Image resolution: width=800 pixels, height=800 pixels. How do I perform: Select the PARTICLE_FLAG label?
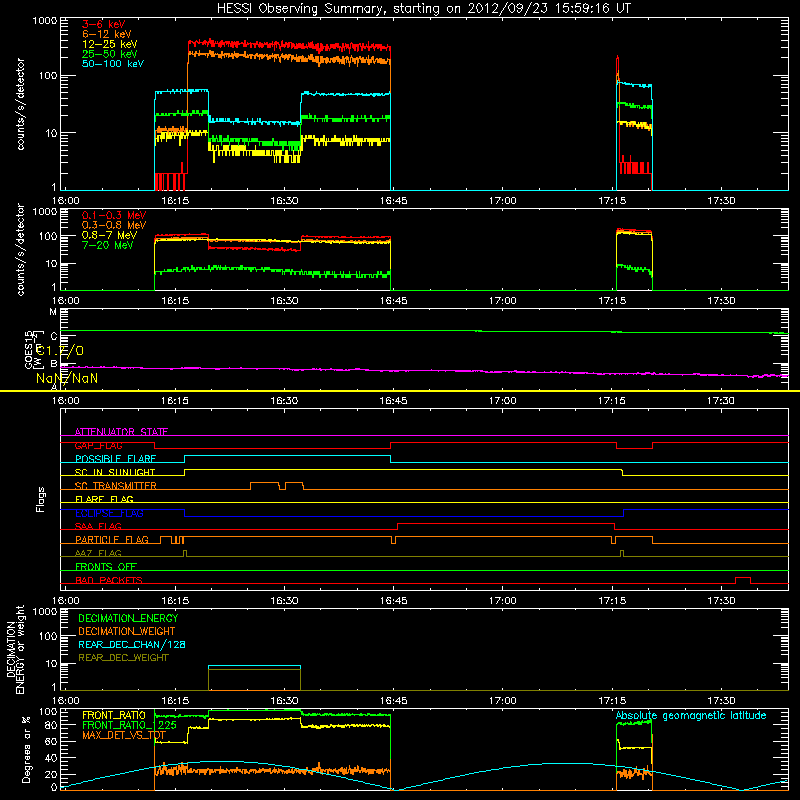tap(112, 539)
